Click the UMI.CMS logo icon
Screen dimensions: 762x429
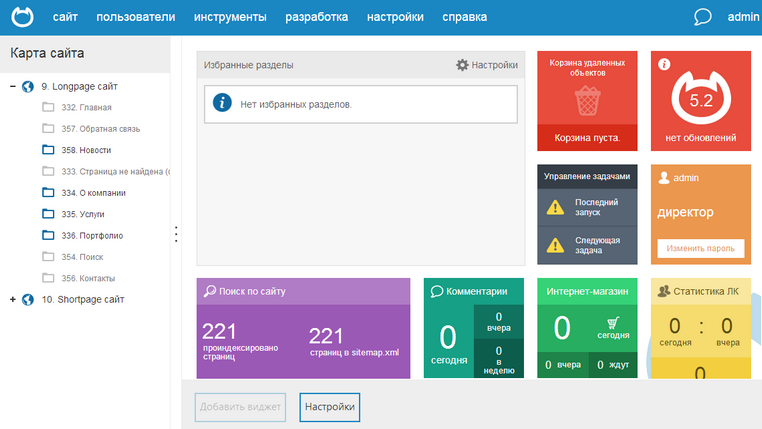tap(22, 17)
